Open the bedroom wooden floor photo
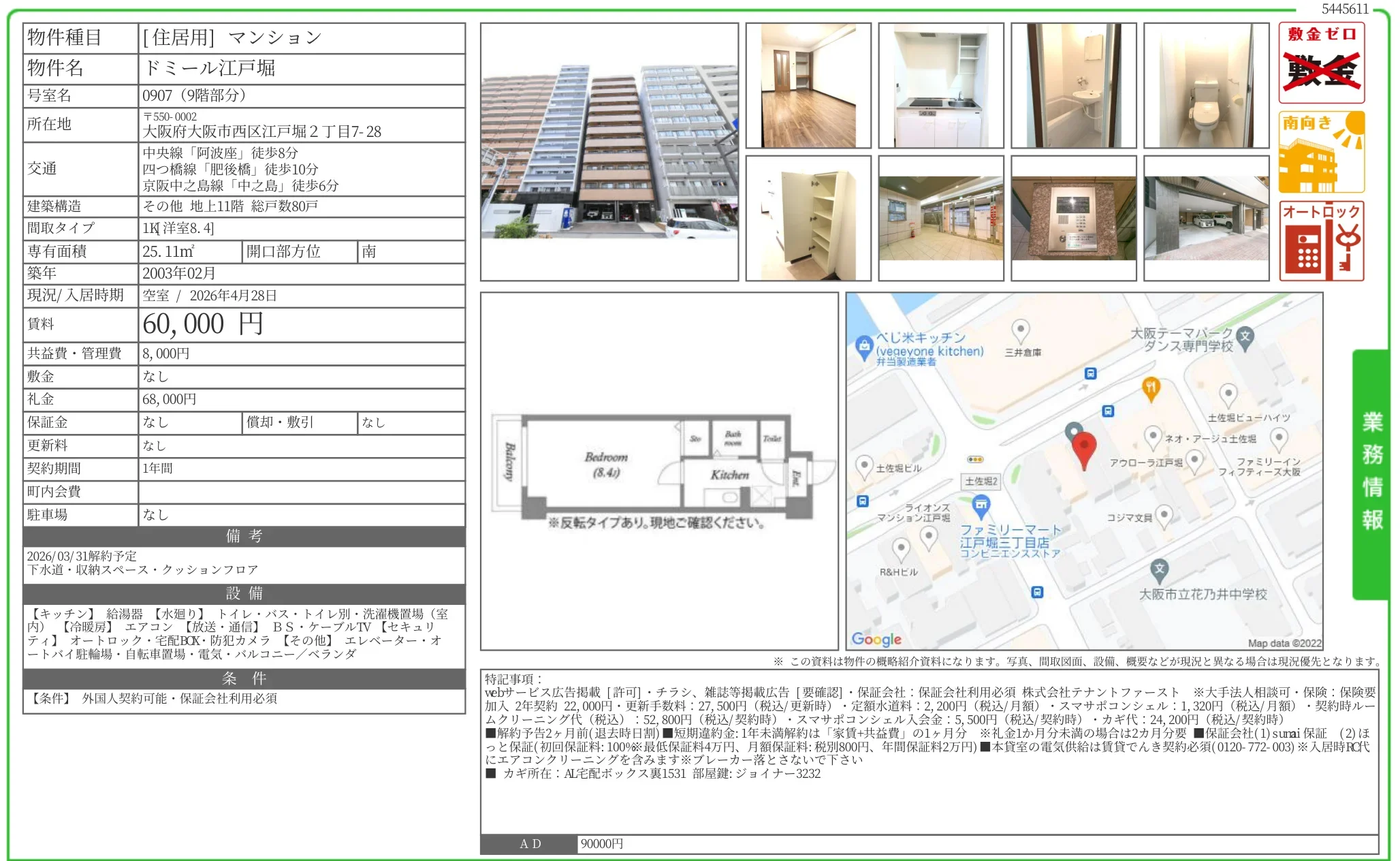Image resolution: width=1400 pixels, height=861 pixels. [x=808, y=86]
